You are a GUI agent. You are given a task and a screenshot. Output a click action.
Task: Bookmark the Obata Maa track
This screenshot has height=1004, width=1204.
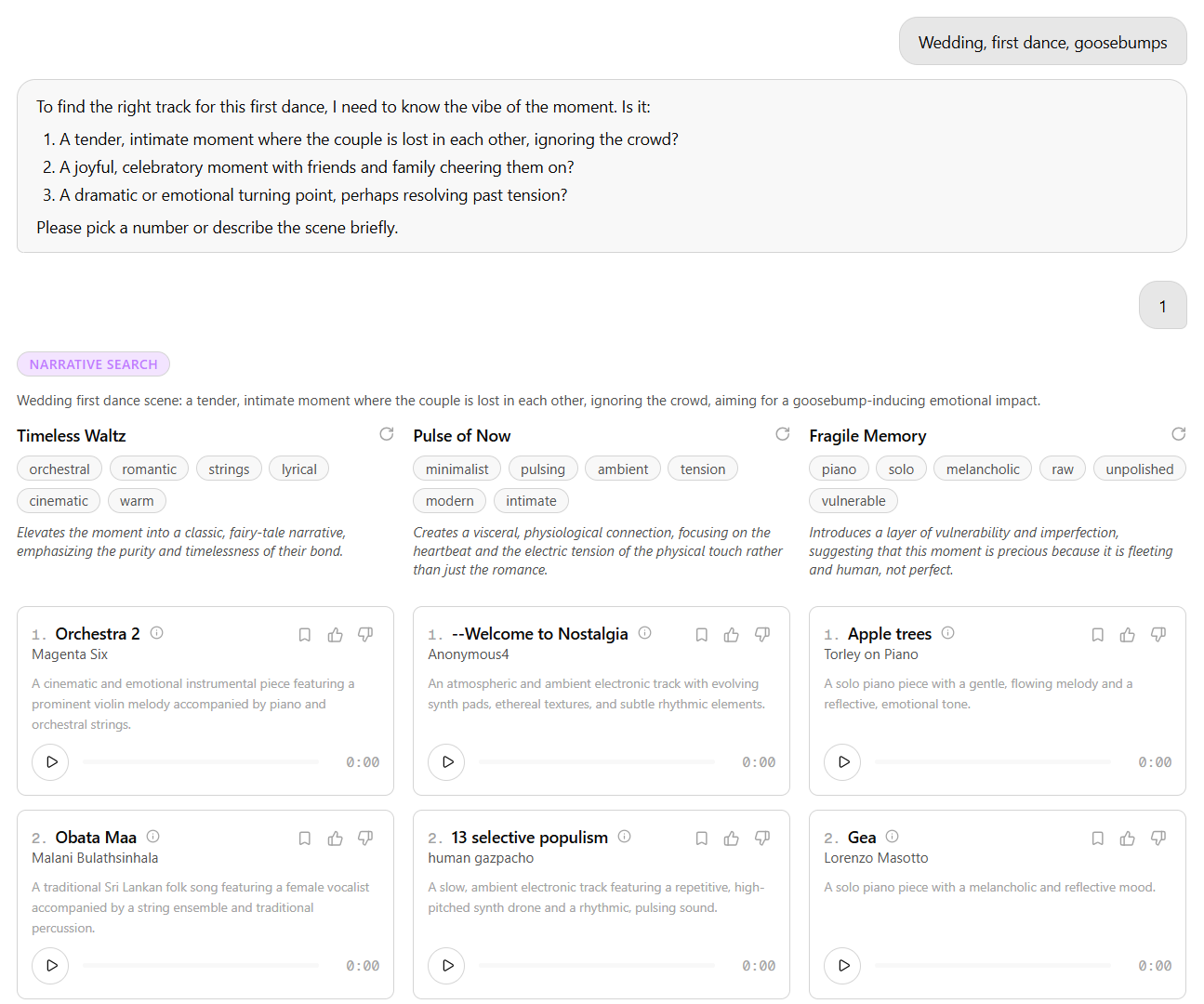point(305,839)
